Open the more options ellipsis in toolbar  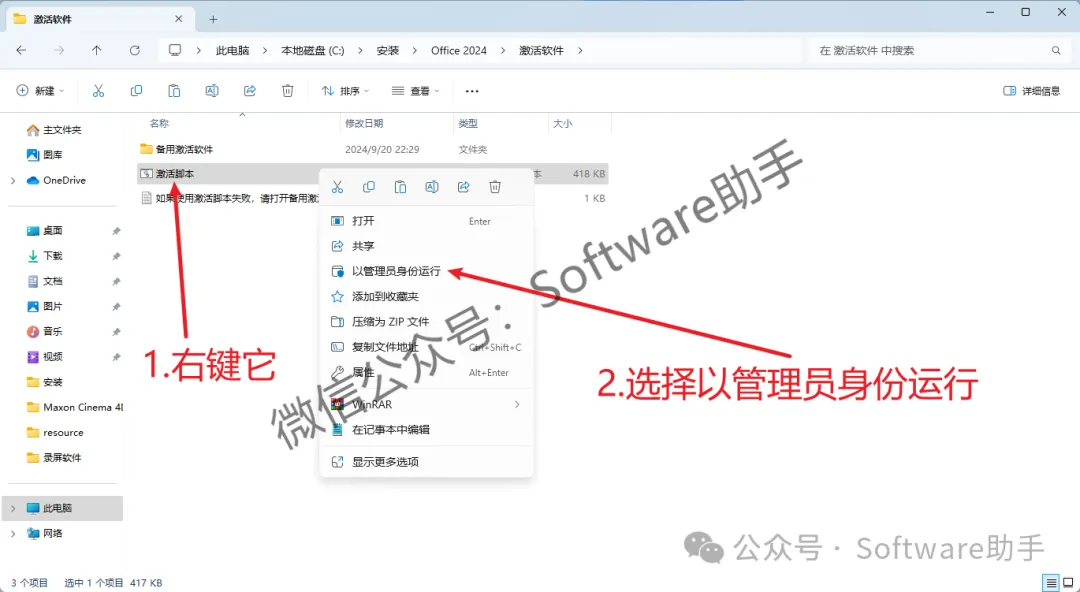472,91
